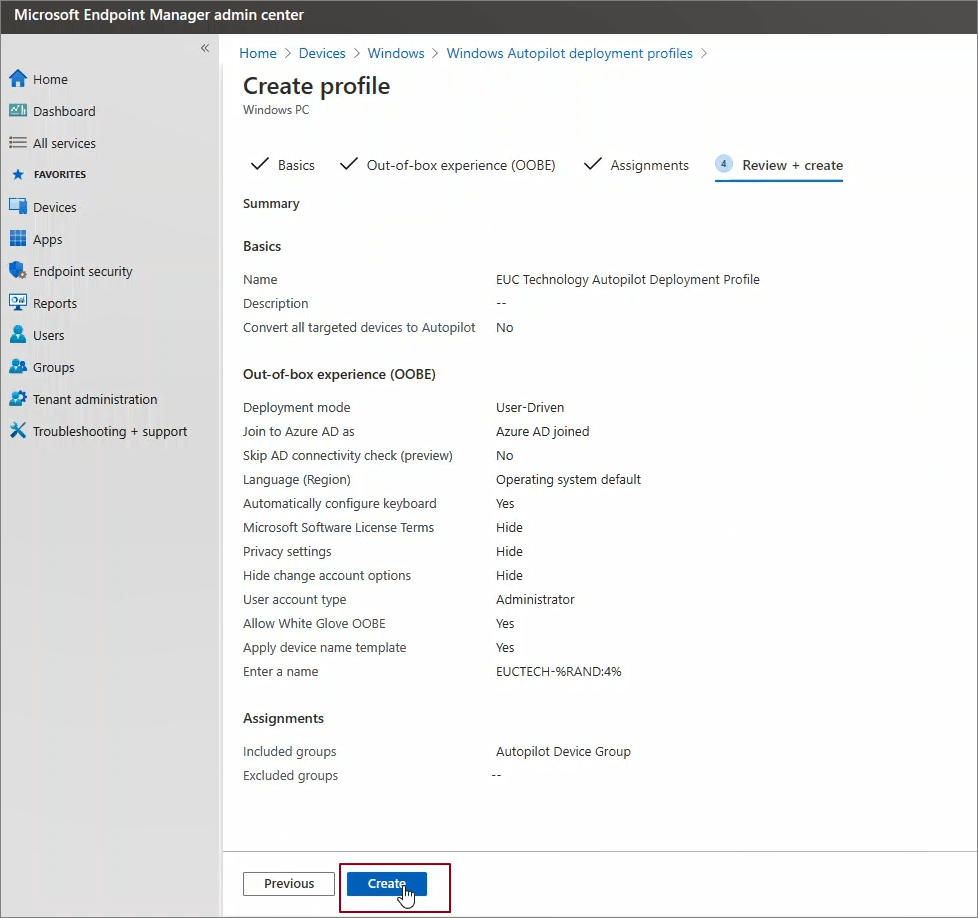Click the Convert all targeted devices label

tap(359, 327)
